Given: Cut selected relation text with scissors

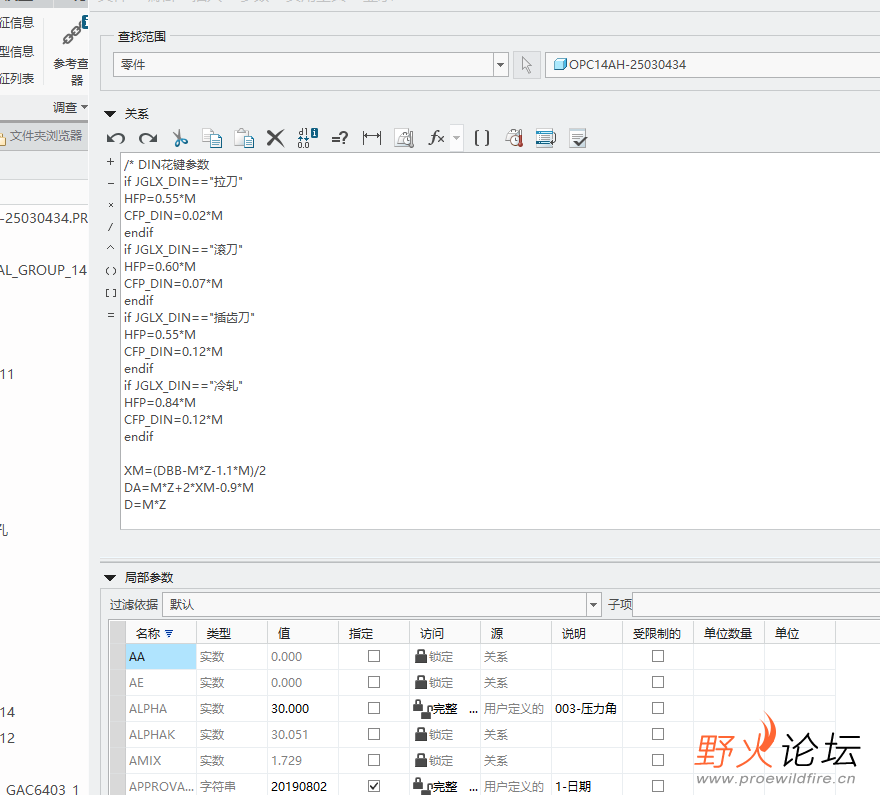Looking at the screenshot, I should [180, 137].
